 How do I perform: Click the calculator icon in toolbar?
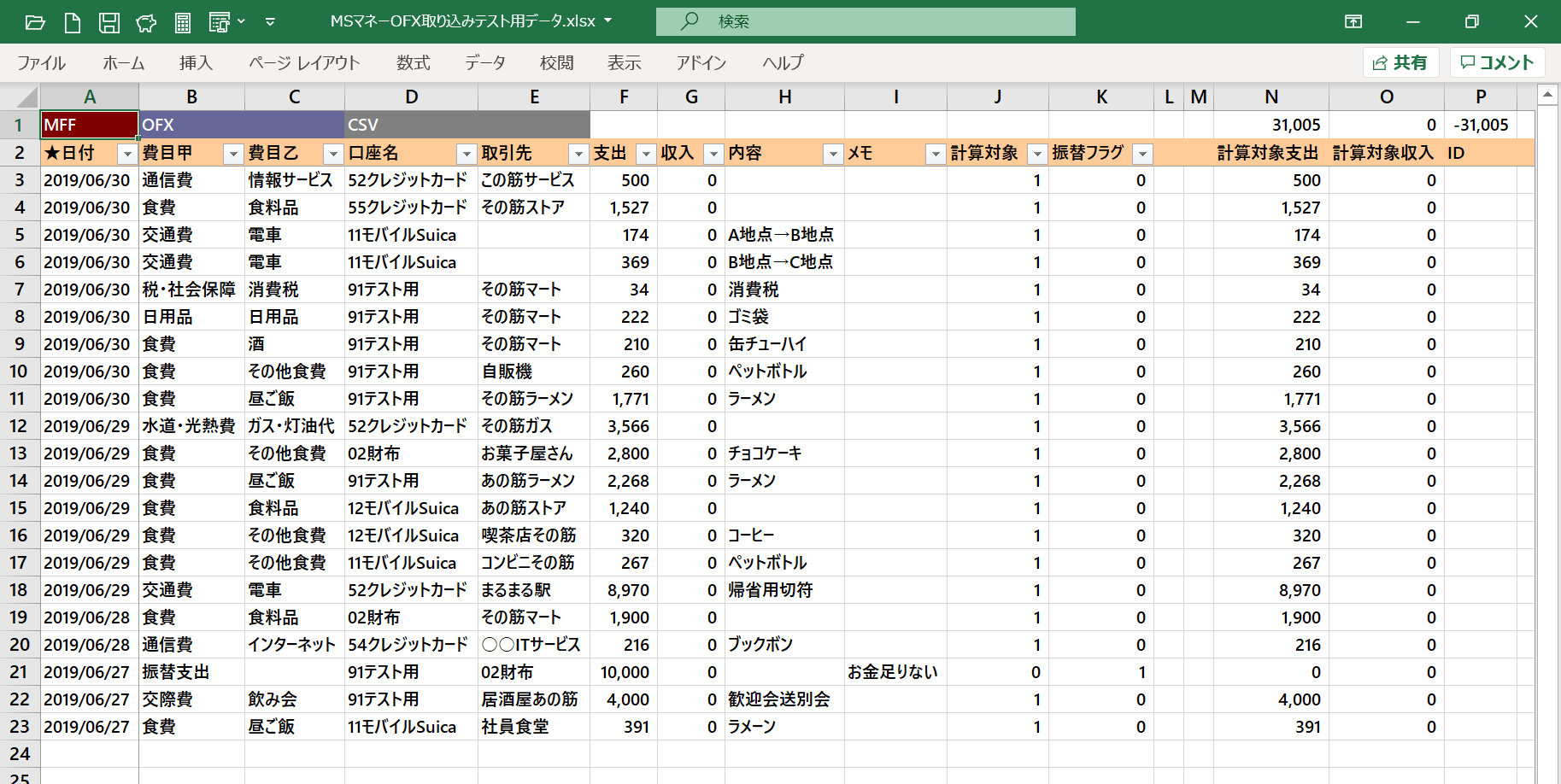[x=183, y=22]
